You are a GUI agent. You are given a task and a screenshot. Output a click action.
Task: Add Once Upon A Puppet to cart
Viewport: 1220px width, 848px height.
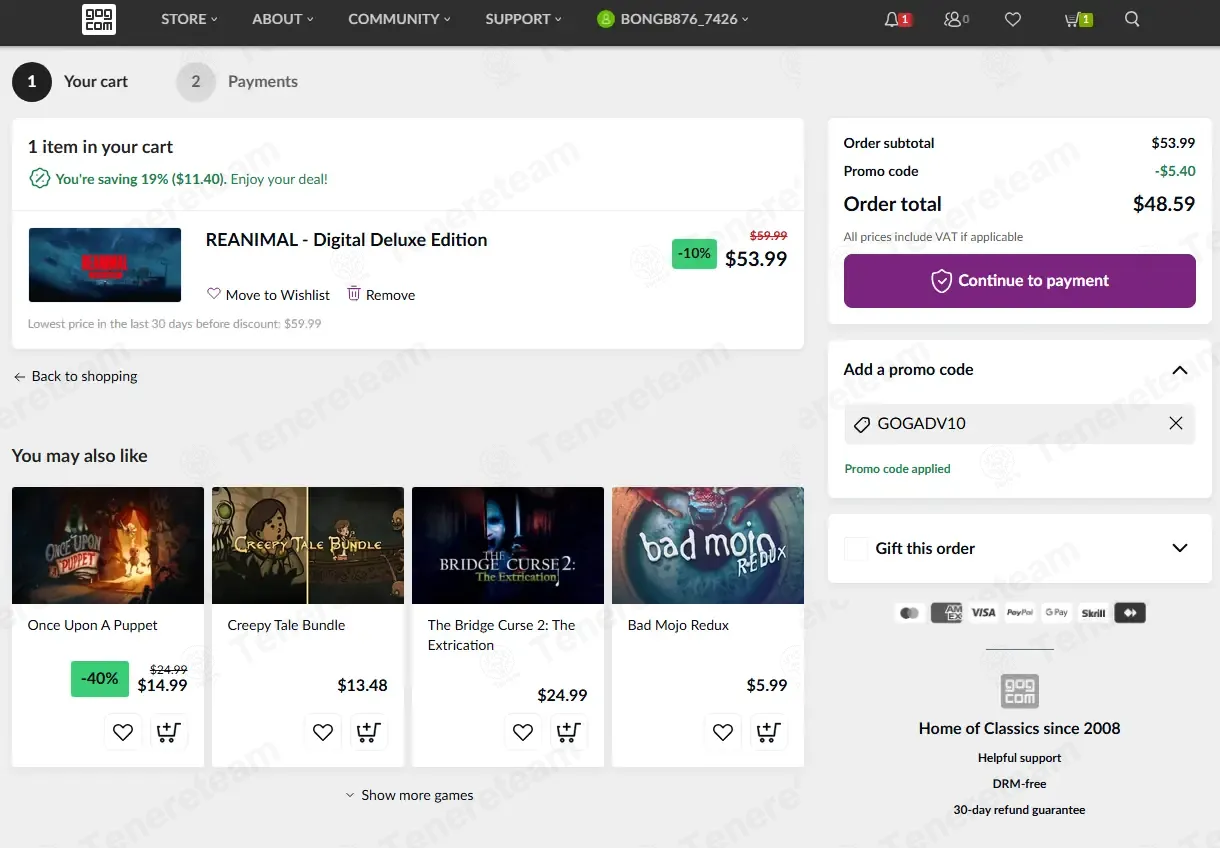(x=168, y=732)
